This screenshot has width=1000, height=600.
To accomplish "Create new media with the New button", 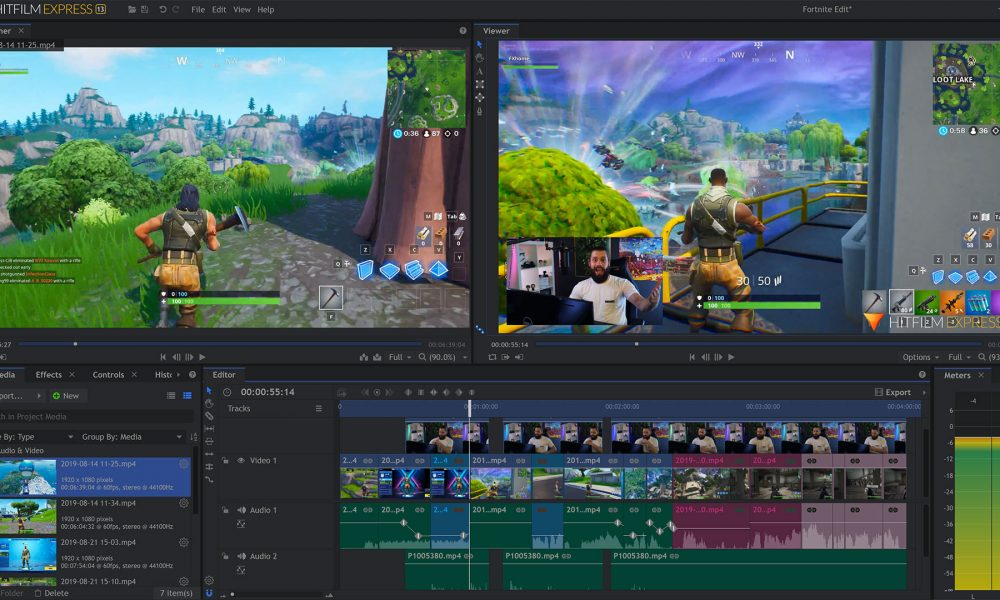I will coord(66,396).
